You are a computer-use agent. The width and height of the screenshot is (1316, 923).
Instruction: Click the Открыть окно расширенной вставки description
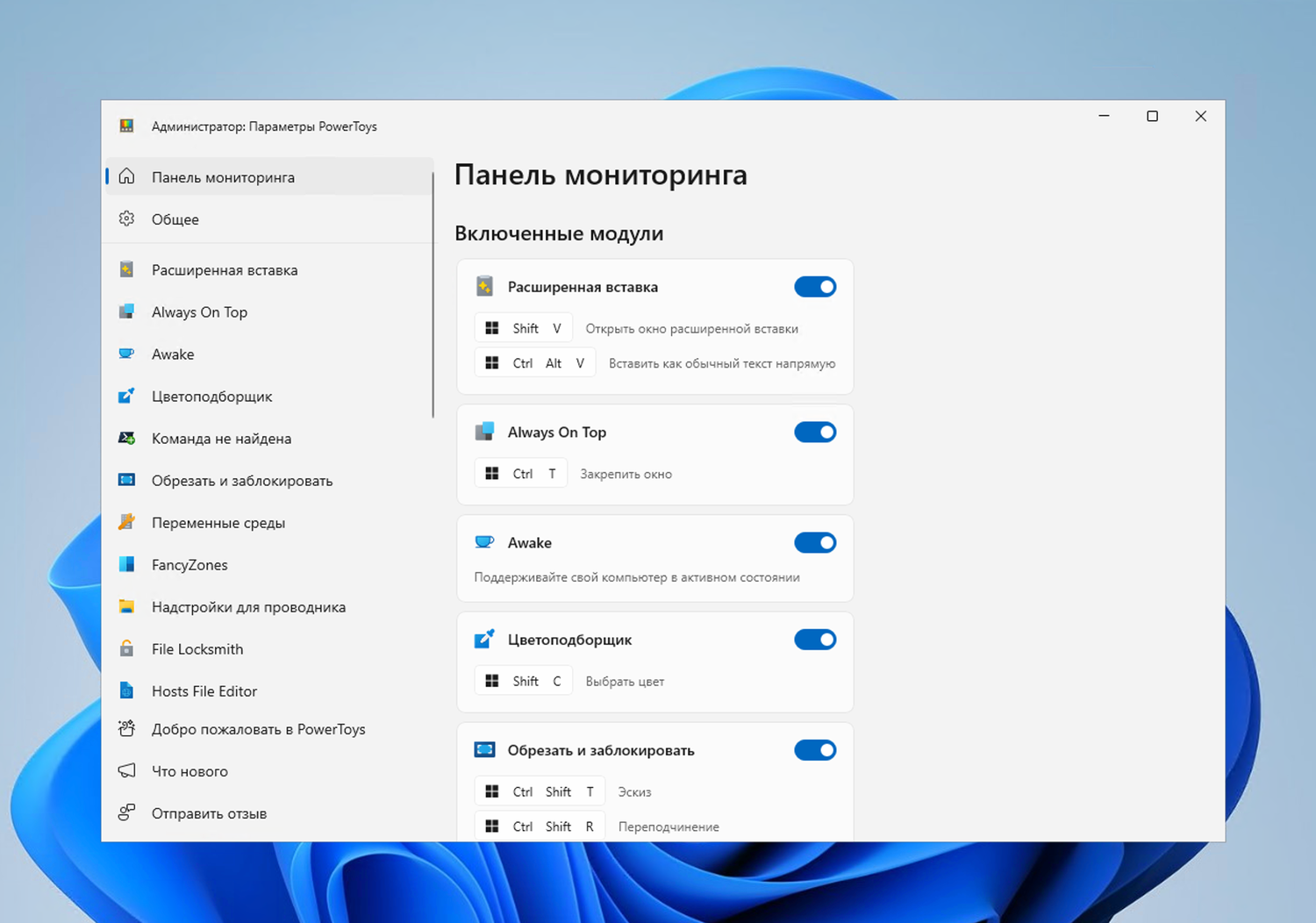point(692,329)
